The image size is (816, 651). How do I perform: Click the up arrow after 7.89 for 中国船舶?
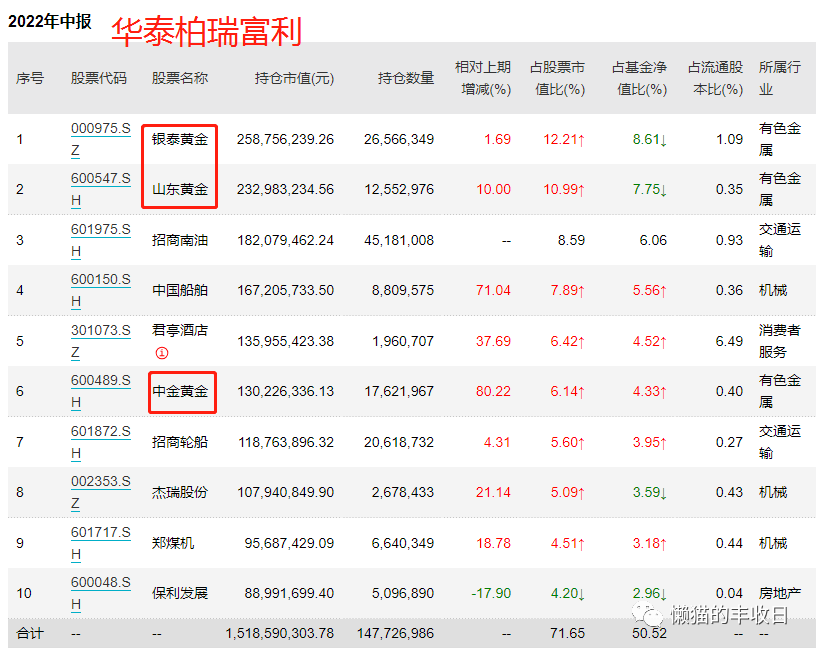point(583,291)
